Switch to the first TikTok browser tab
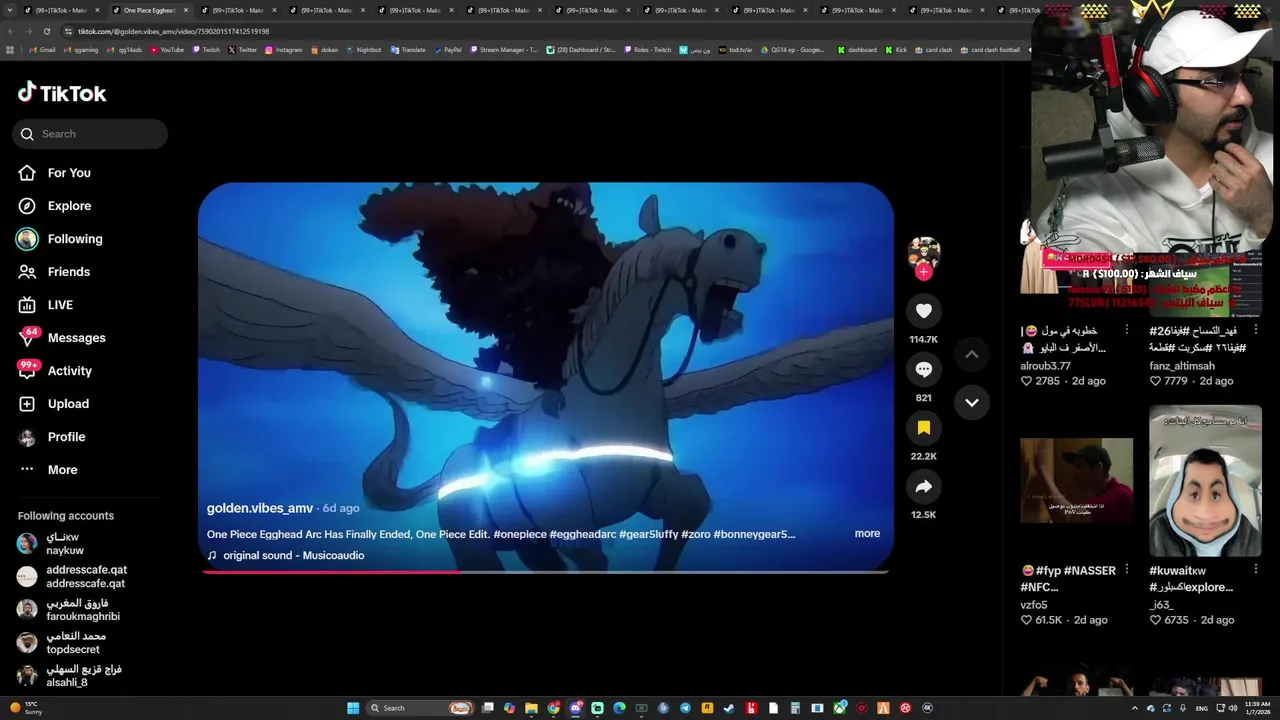Viewport: 1280px width, 720px height. click(60, 10)
